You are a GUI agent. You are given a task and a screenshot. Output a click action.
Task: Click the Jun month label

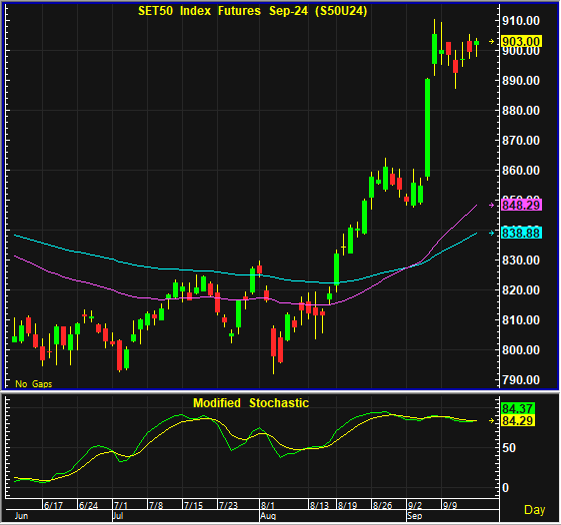pyautogui.click(x=21, y=516)
